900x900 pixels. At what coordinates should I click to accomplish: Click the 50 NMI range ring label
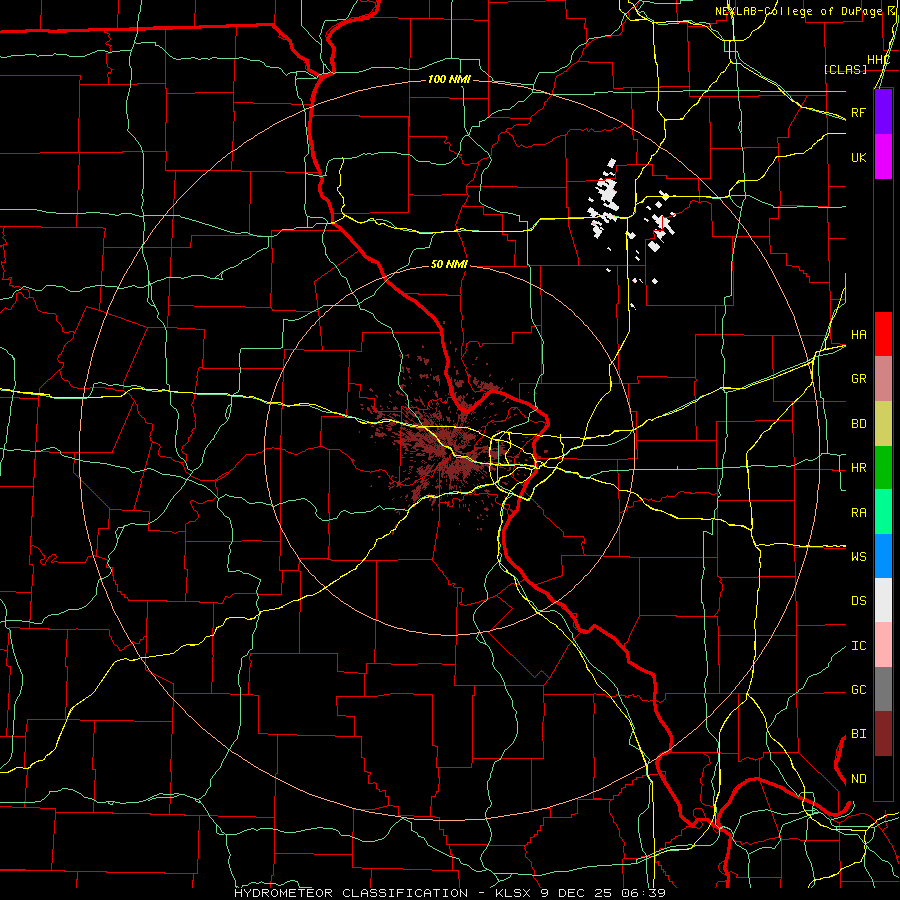[x=449, y=264]
